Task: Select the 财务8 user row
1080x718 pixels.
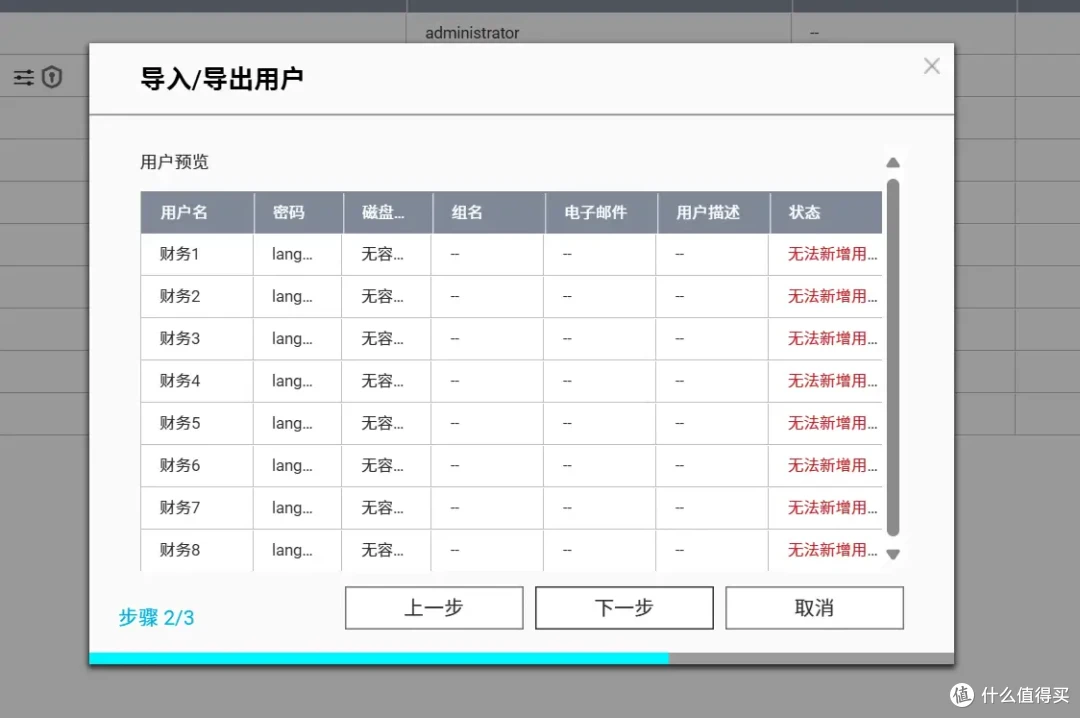Action: [511, 550]
